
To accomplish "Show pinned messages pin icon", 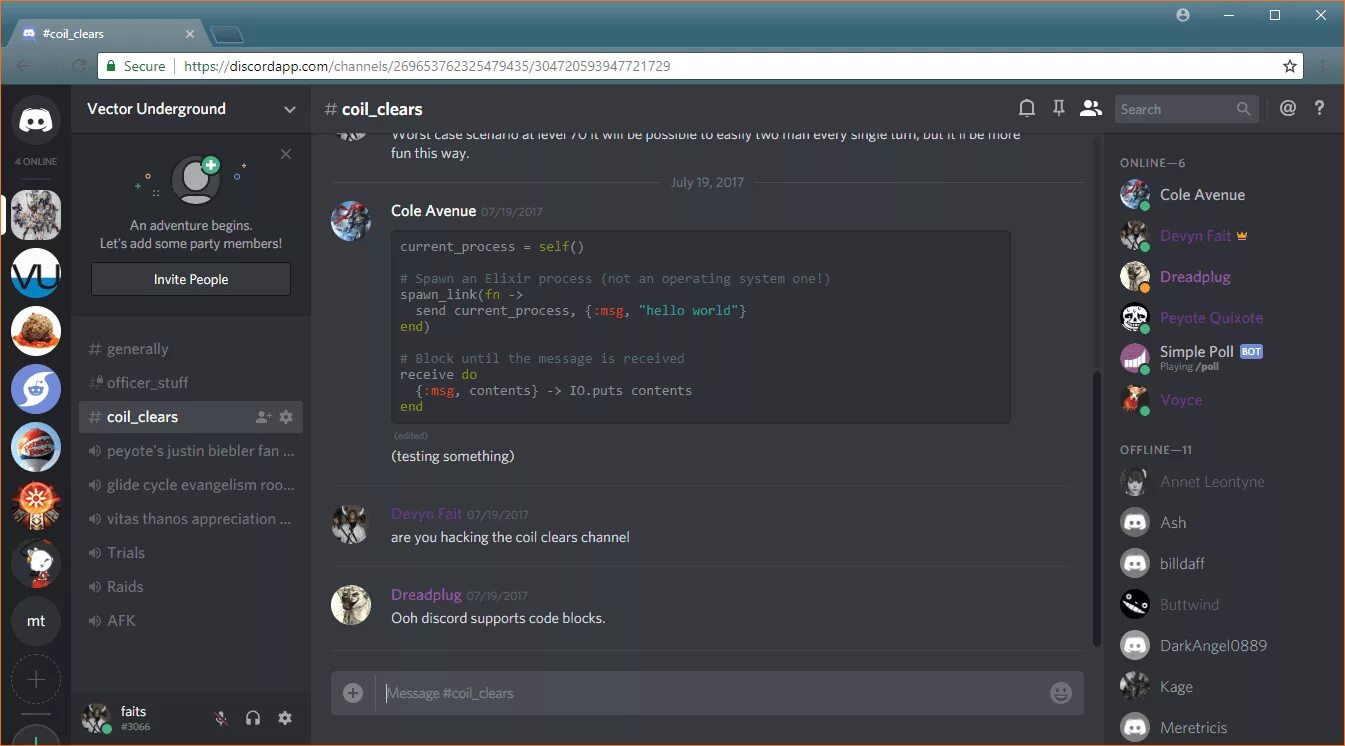I will click(x=1058, y=108).
